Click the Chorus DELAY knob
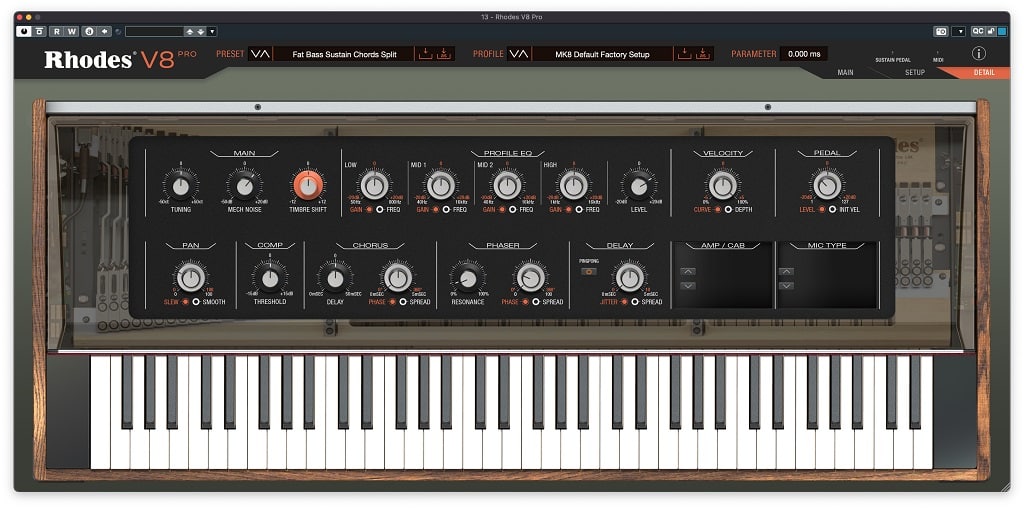1024x508 pixels. (x=335, y=279)
